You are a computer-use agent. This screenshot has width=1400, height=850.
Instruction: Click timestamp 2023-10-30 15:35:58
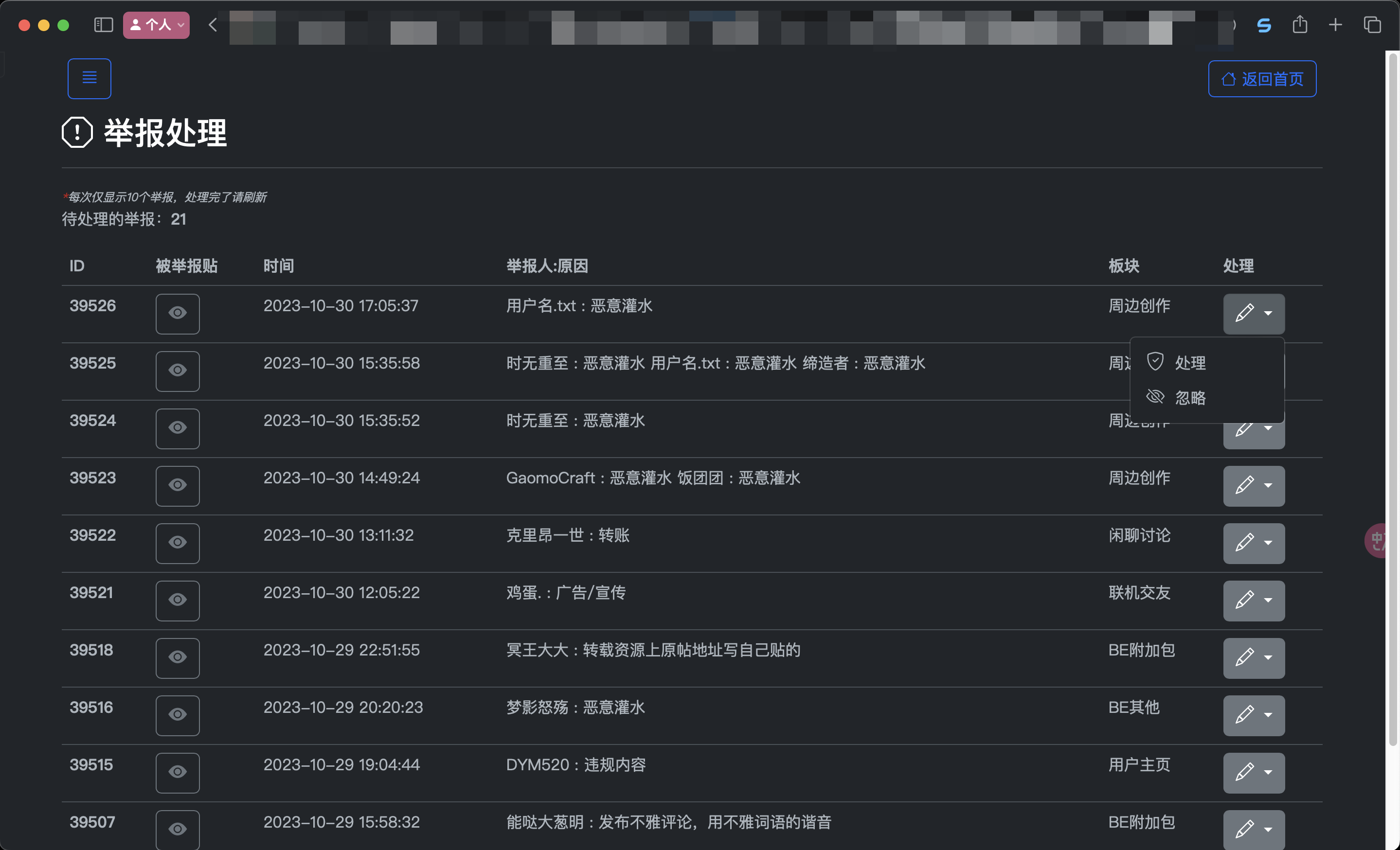(x=341, y=363)
